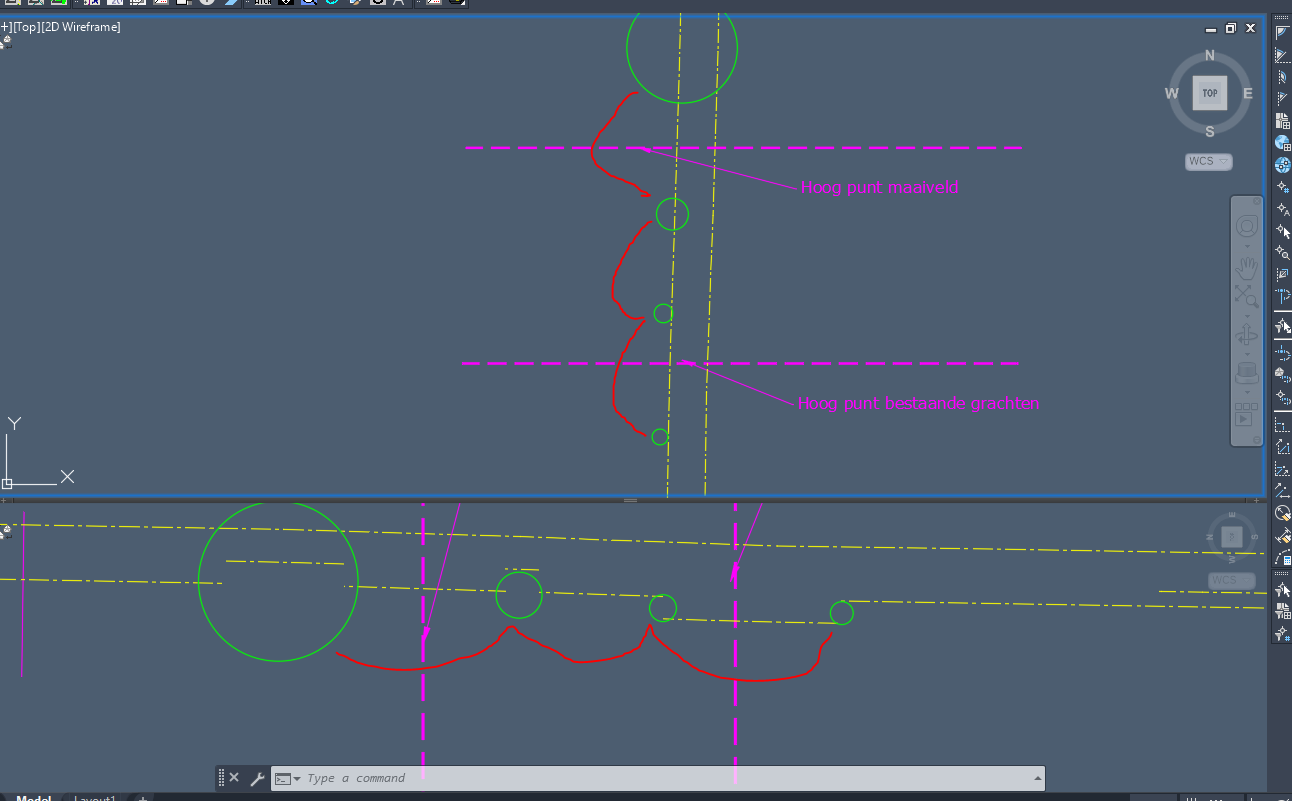Launch the SteeringWheel from the navigation bar
This screenshot has height=801, width=1292.
pyautogui.click(x=1246, y=228)
